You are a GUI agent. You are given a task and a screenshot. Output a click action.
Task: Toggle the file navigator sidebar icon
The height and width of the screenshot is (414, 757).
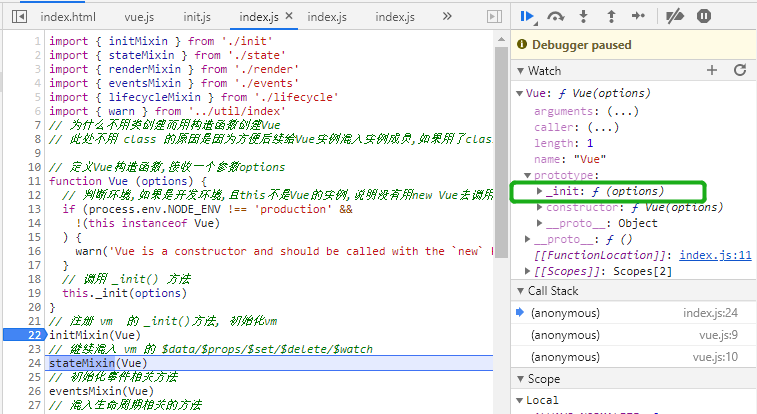tap(19, 17)
